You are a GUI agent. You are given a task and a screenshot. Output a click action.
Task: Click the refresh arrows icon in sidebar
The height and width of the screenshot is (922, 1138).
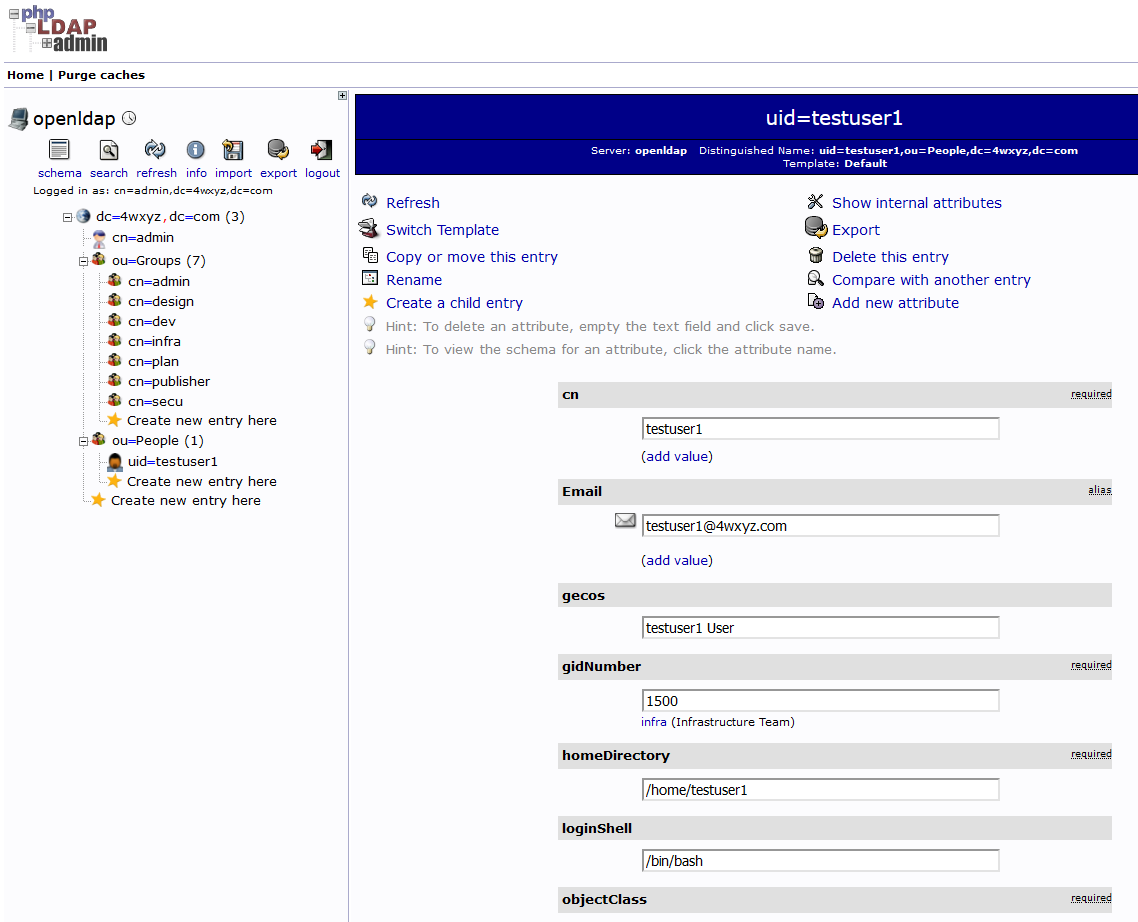pos(155,150)
